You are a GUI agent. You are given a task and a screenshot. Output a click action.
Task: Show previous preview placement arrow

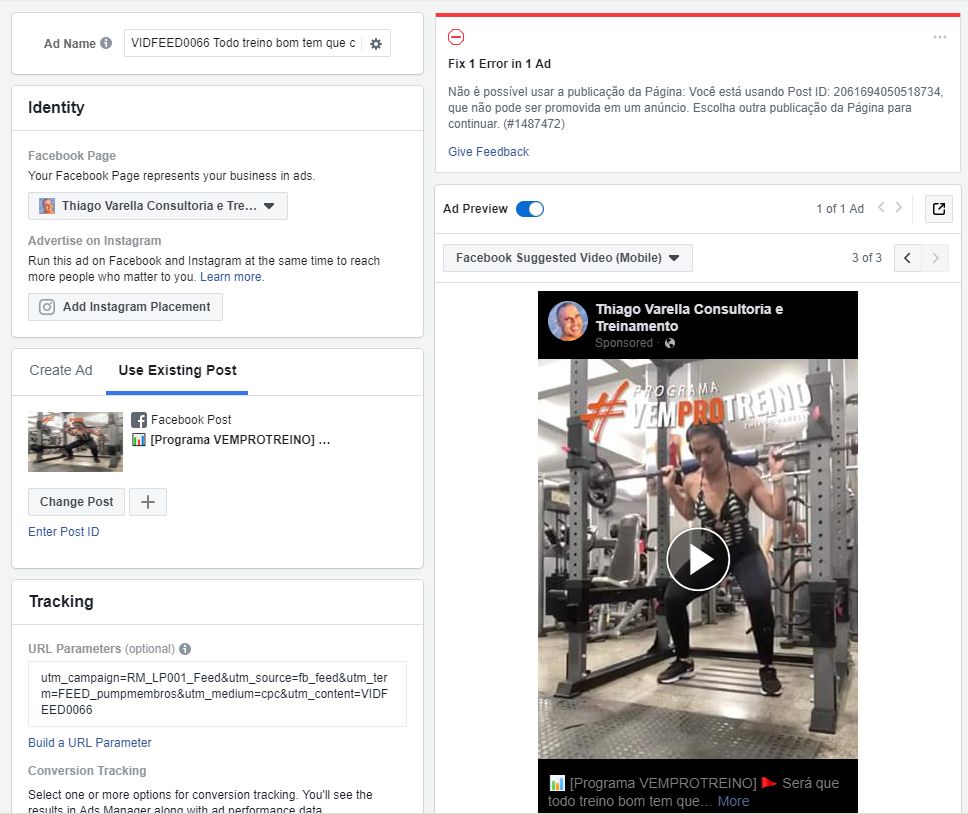pos(908,258)
